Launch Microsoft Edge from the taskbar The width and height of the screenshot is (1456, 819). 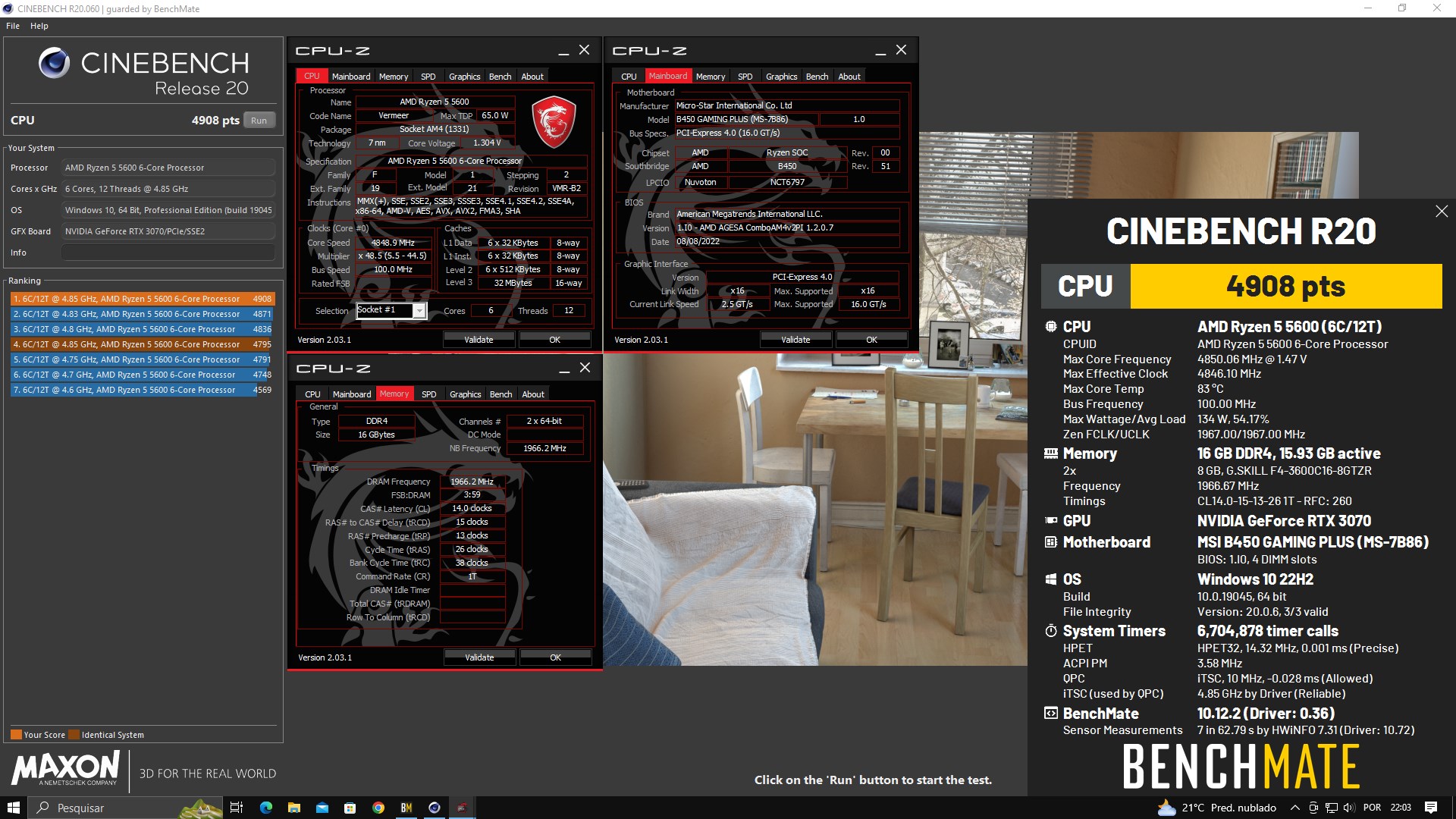(265, 808)
